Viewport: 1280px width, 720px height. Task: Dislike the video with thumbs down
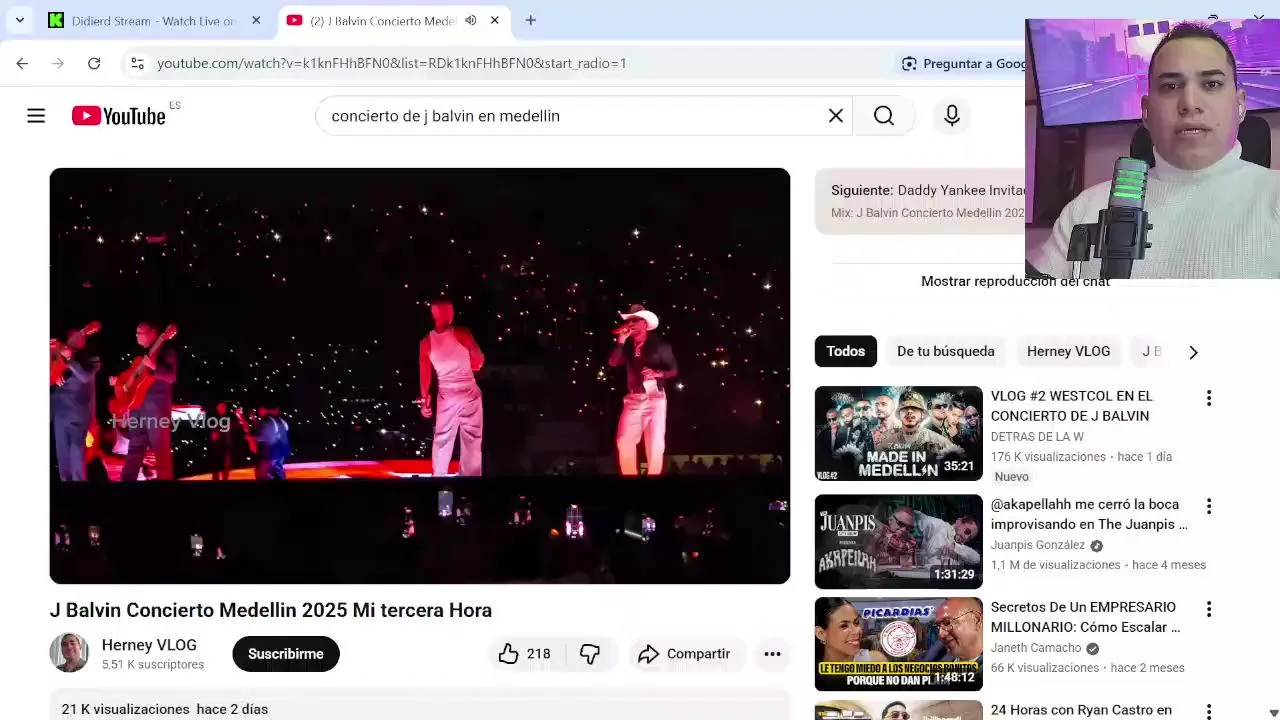590,654
